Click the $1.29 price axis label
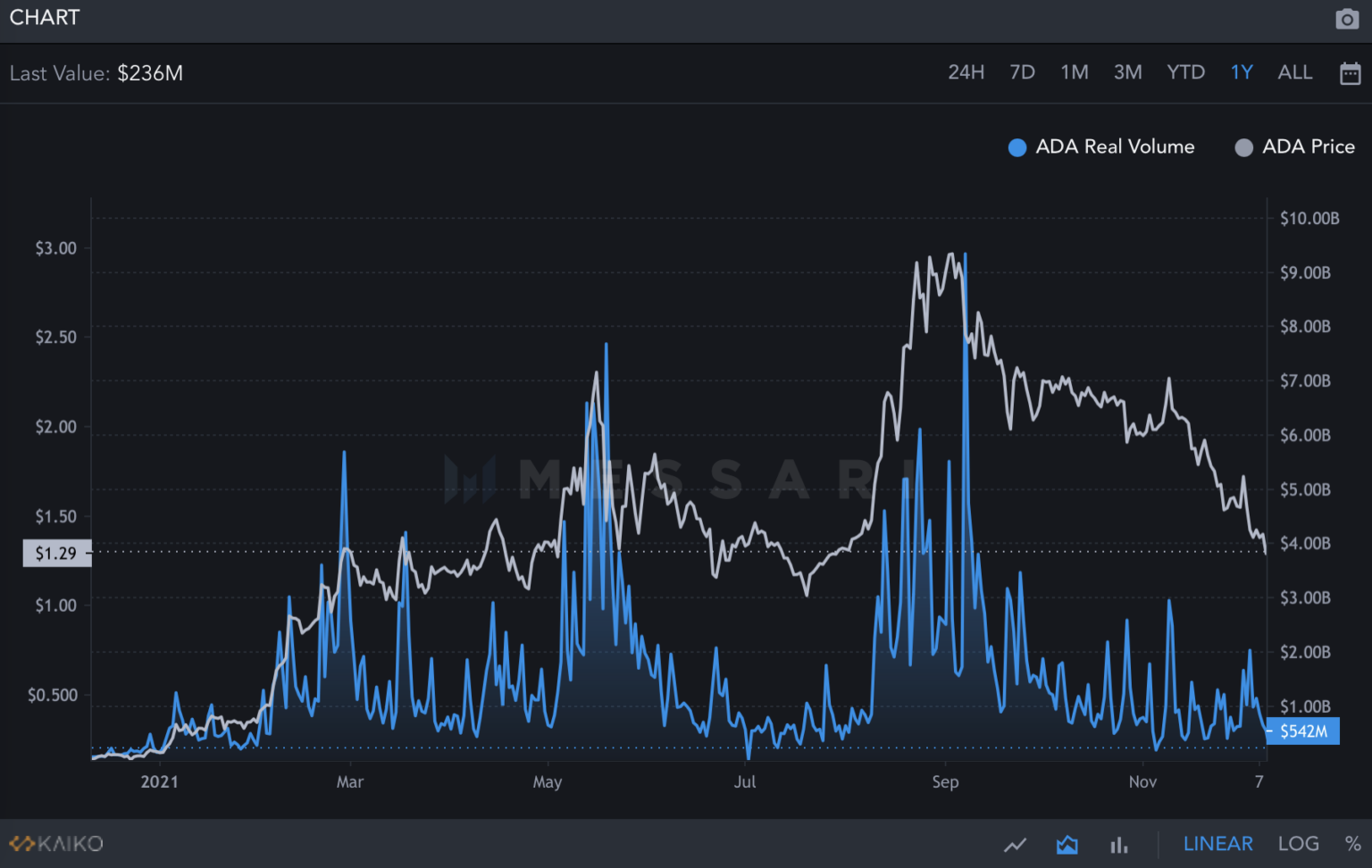The width and height of the screenshot is (1372, 868). [x=56, y=553]
